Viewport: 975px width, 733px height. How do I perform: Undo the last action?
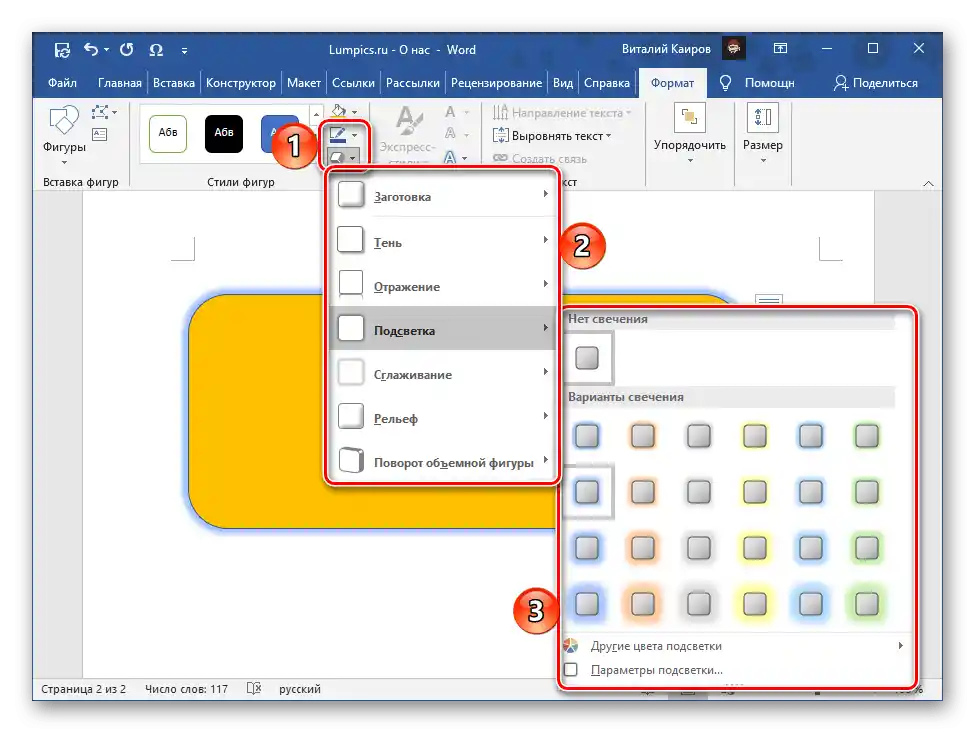91,49
